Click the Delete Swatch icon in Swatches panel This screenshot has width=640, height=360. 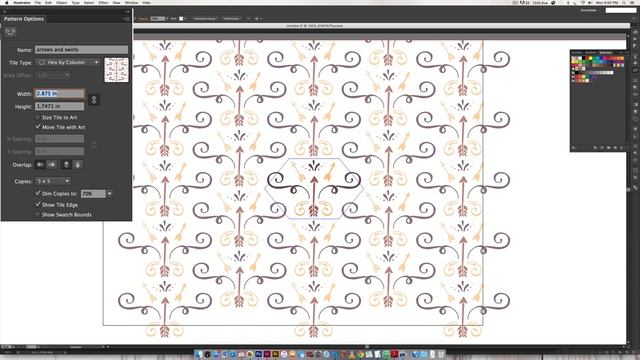coord(622,147)
